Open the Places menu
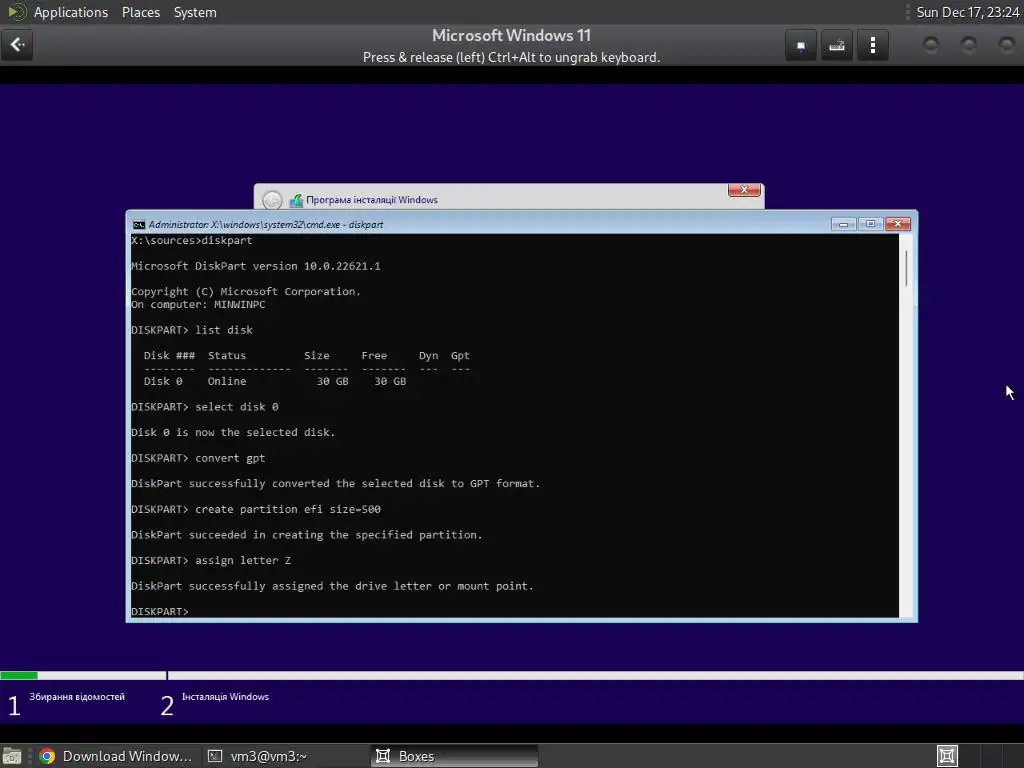1024x768 pixels. [x=140, y=12]
